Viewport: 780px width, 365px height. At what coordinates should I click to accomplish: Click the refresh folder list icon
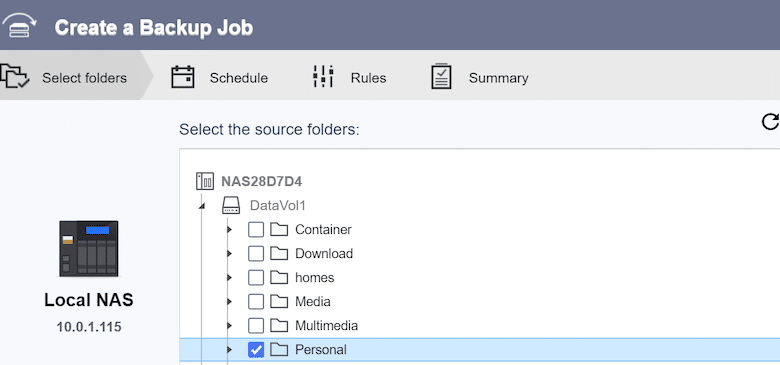point(771,121)
